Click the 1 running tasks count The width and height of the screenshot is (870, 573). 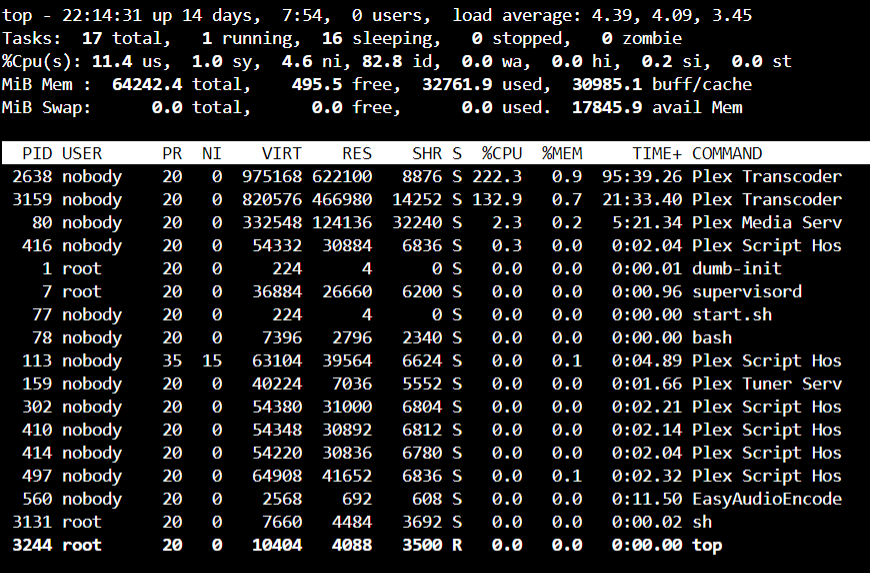tap(207, 38)
